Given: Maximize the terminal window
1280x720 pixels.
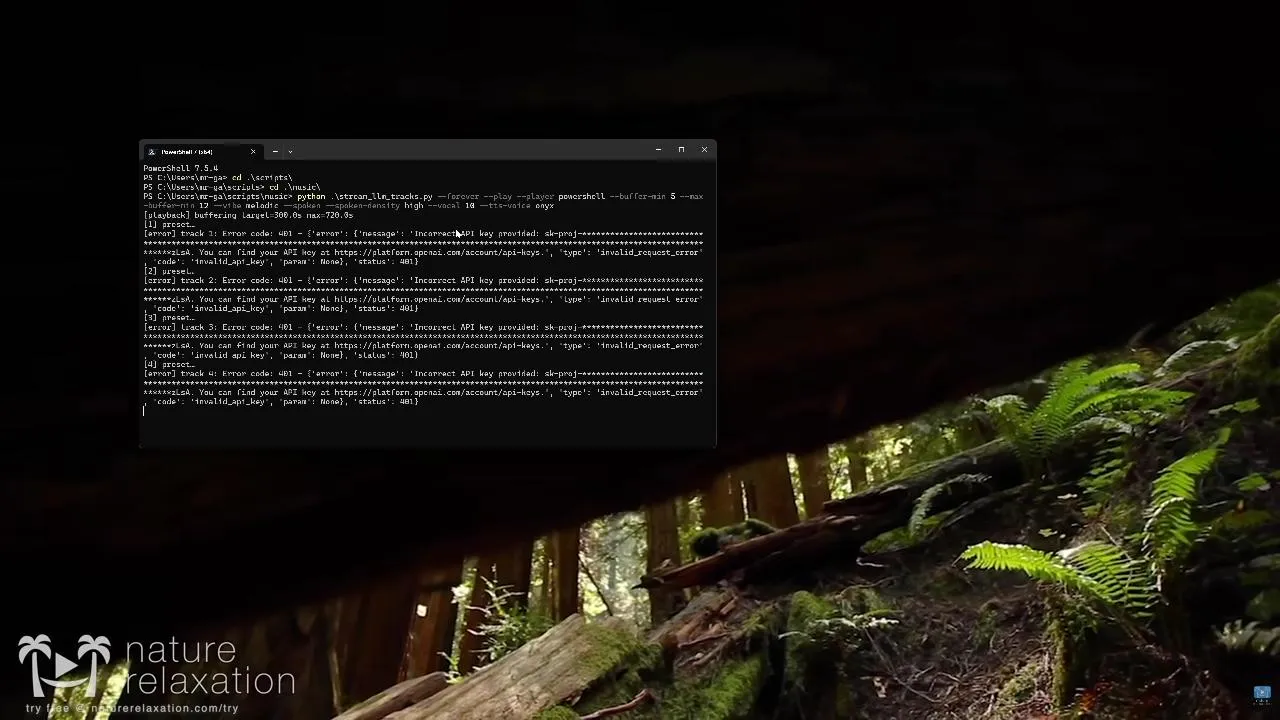Looking at the screenshot, I should point(681,150).
